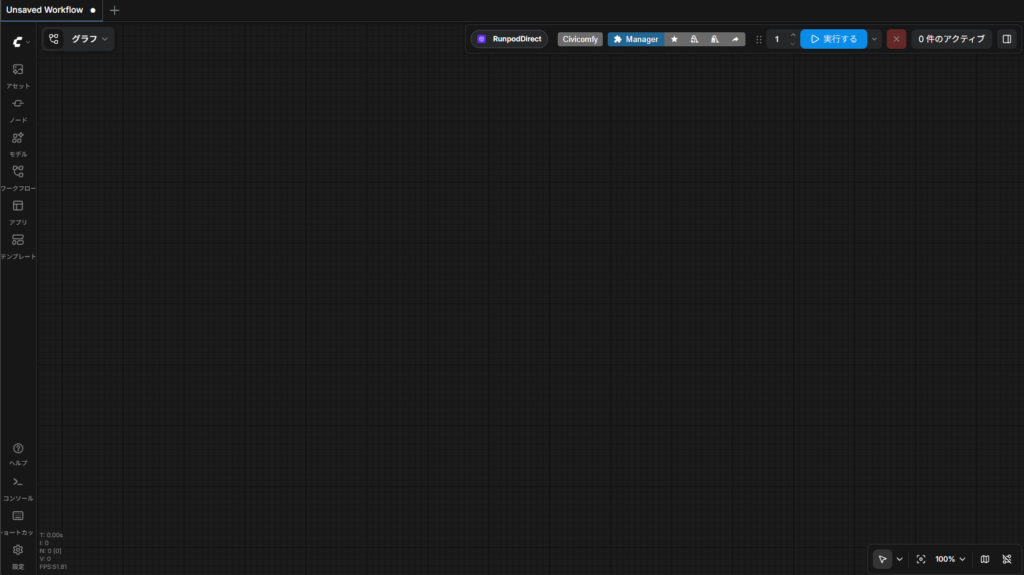
Task: Increase the batch count with up arrow
Action: [x=793, y=35]
